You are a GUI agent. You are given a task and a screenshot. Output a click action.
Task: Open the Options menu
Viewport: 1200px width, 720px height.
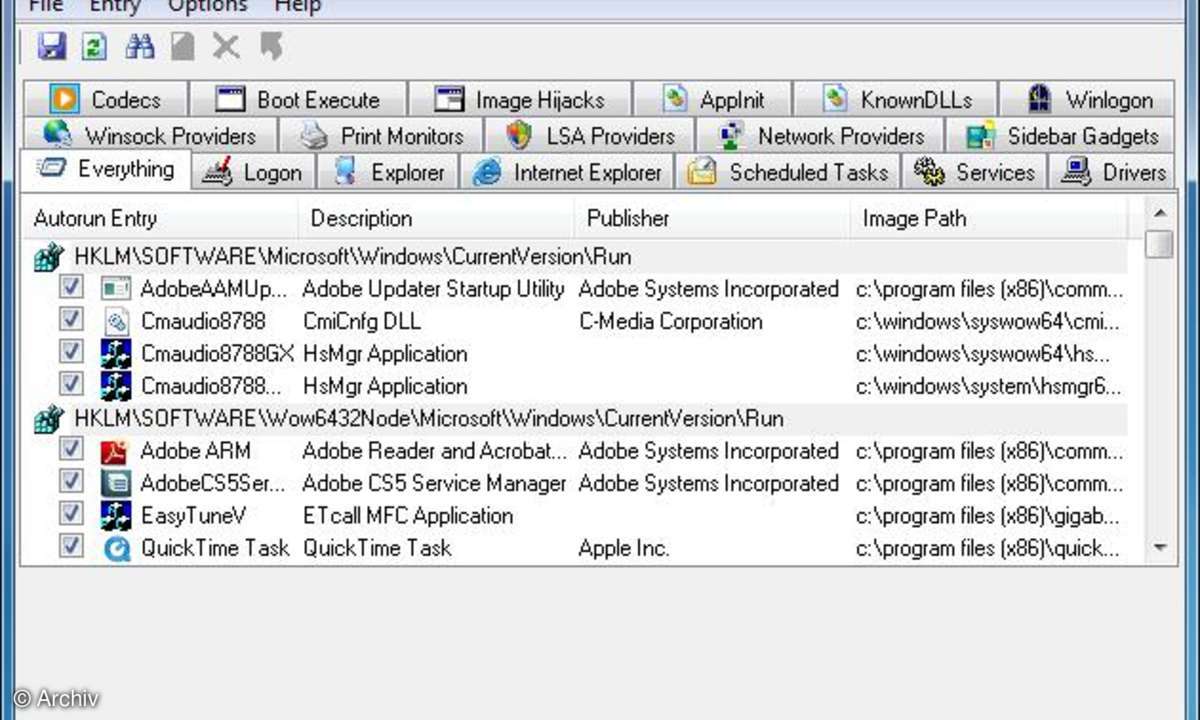[207, 6]
